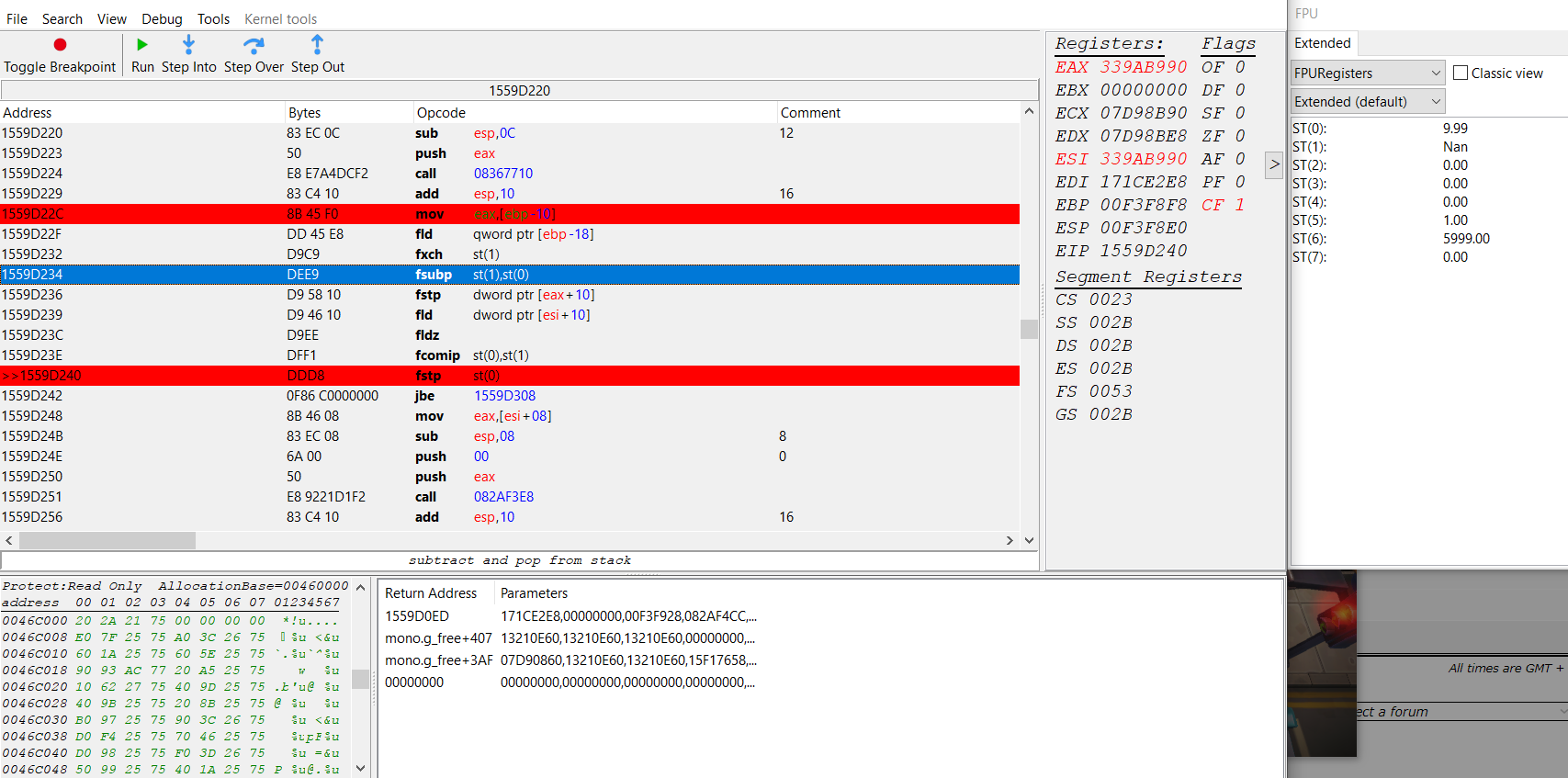Click the red Toggle Breakpoint icon
The height and width of the screenshot is (778, 1568).
pos(60,45)
